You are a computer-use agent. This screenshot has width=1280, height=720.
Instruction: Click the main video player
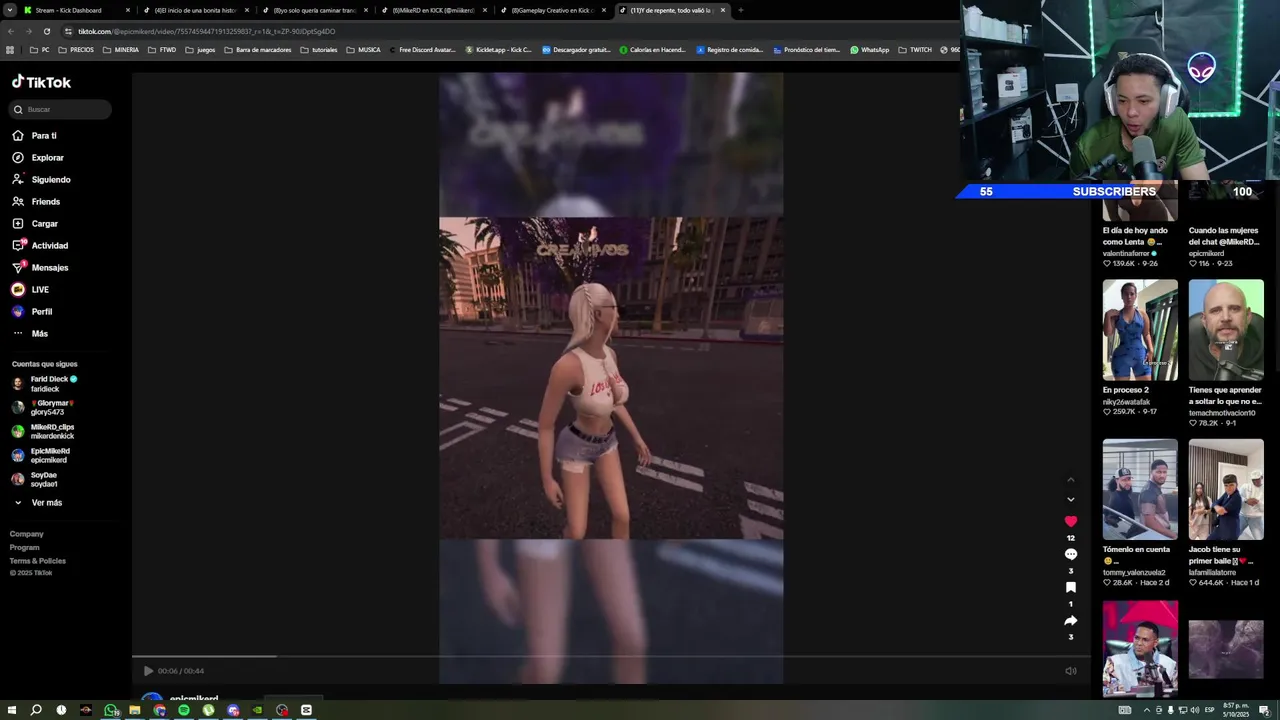click(x=611, y=378)
